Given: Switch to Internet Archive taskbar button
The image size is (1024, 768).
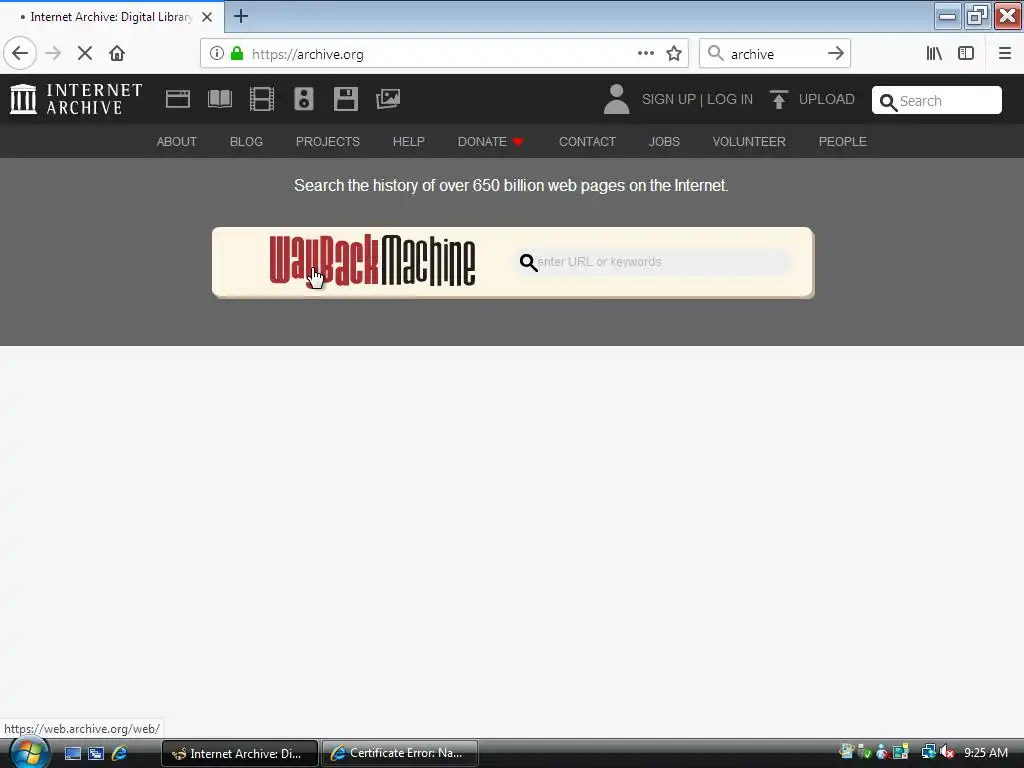Looking at the screenshot, I should pyautogui.click(x=240, y=754).
